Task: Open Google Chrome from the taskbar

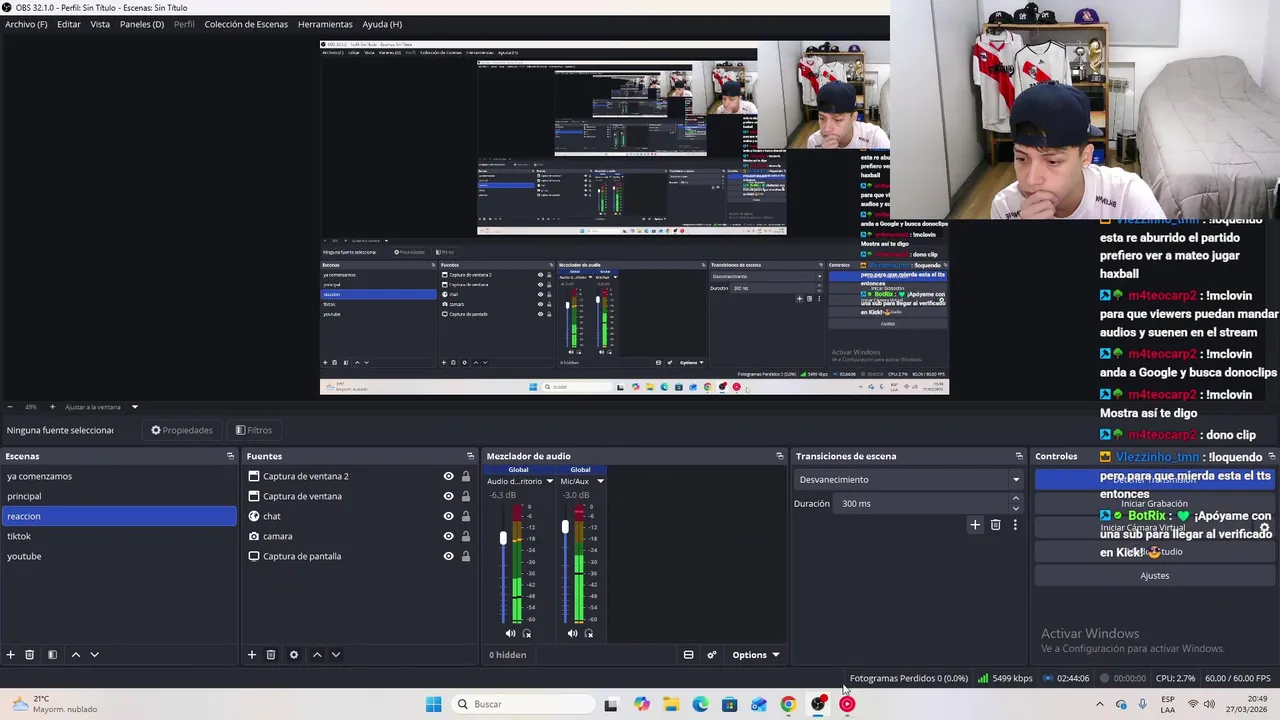Action: pos(788,704)
